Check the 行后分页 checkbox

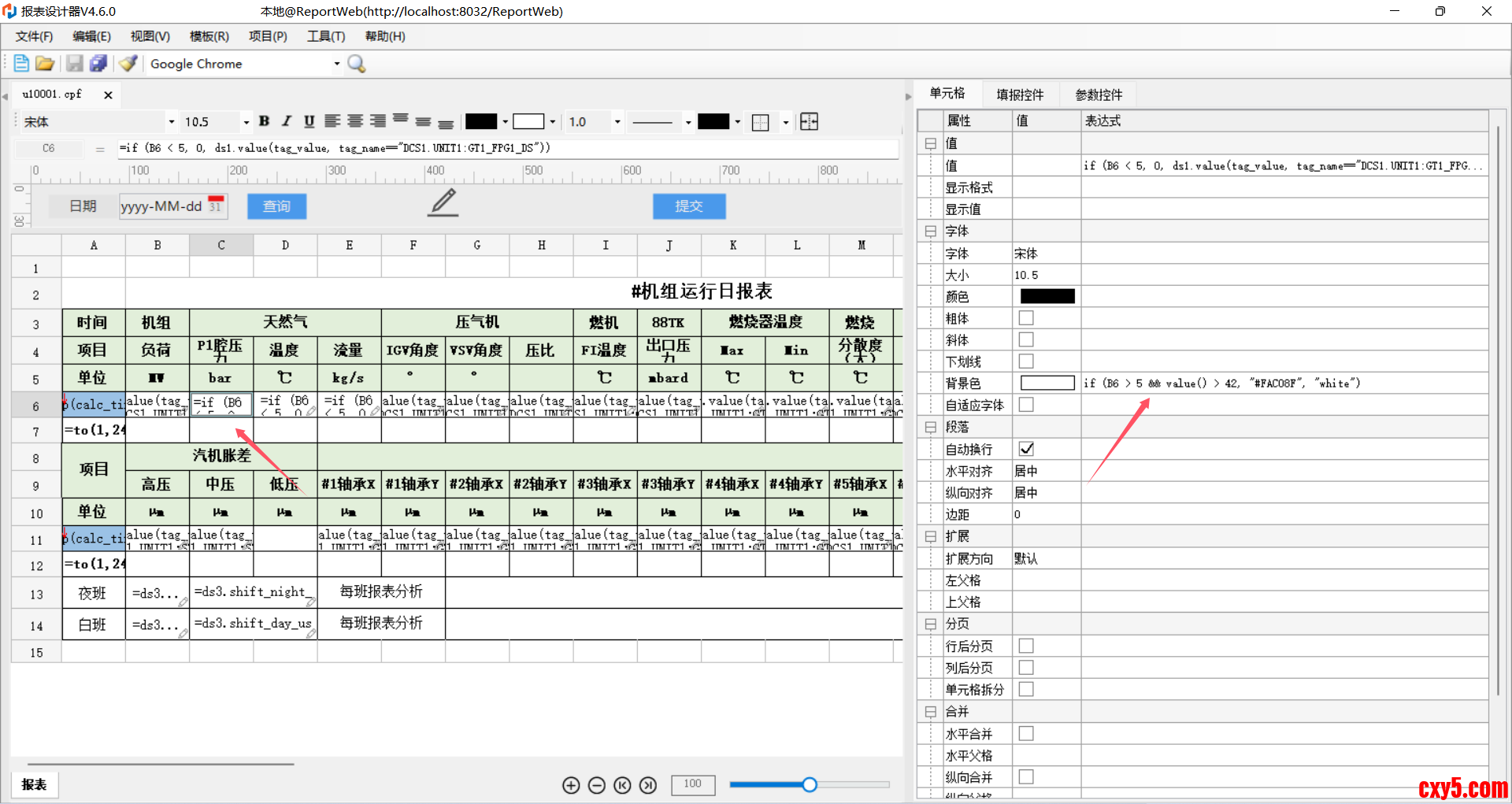pyautogui.click(x=1026, y=646)
